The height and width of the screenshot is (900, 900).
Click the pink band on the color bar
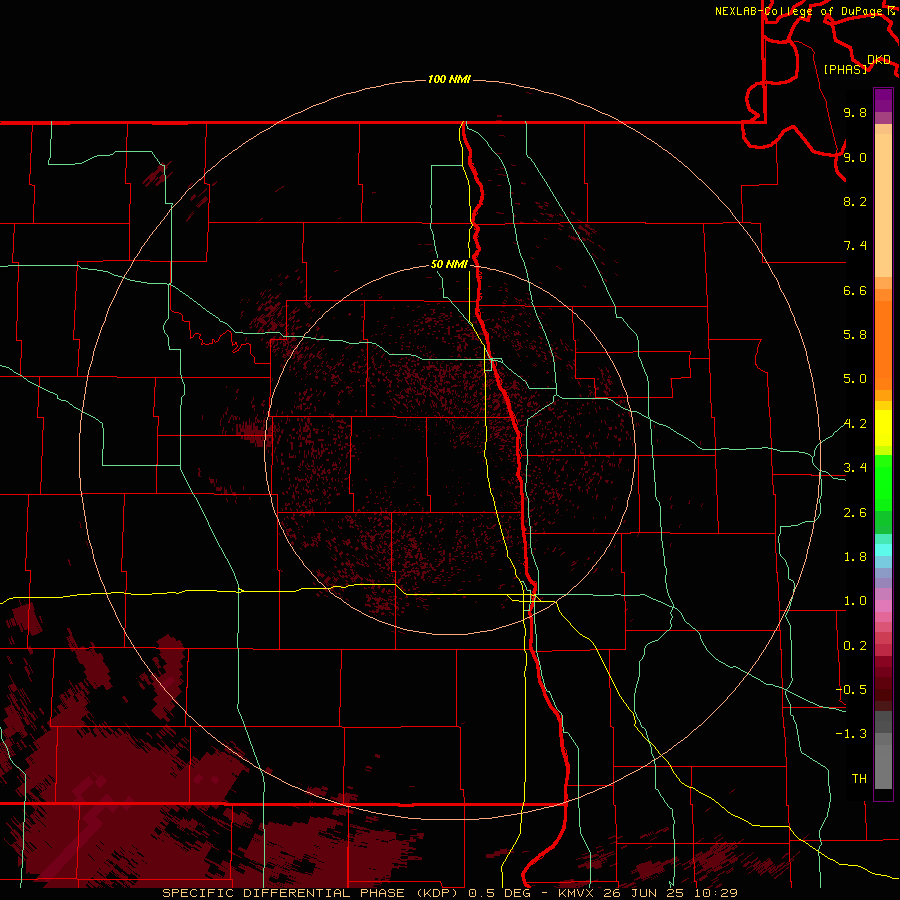883,606
